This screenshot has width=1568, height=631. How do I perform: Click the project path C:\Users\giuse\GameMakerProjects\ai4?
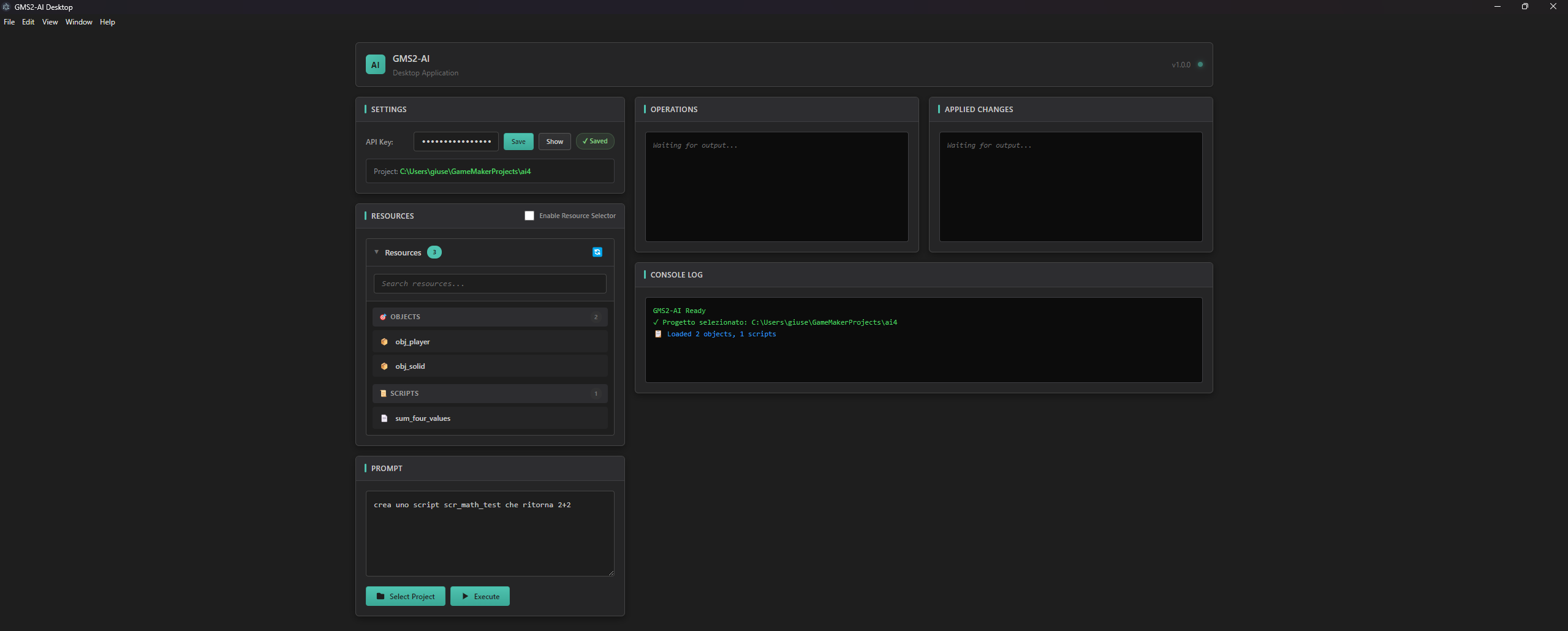466,172
